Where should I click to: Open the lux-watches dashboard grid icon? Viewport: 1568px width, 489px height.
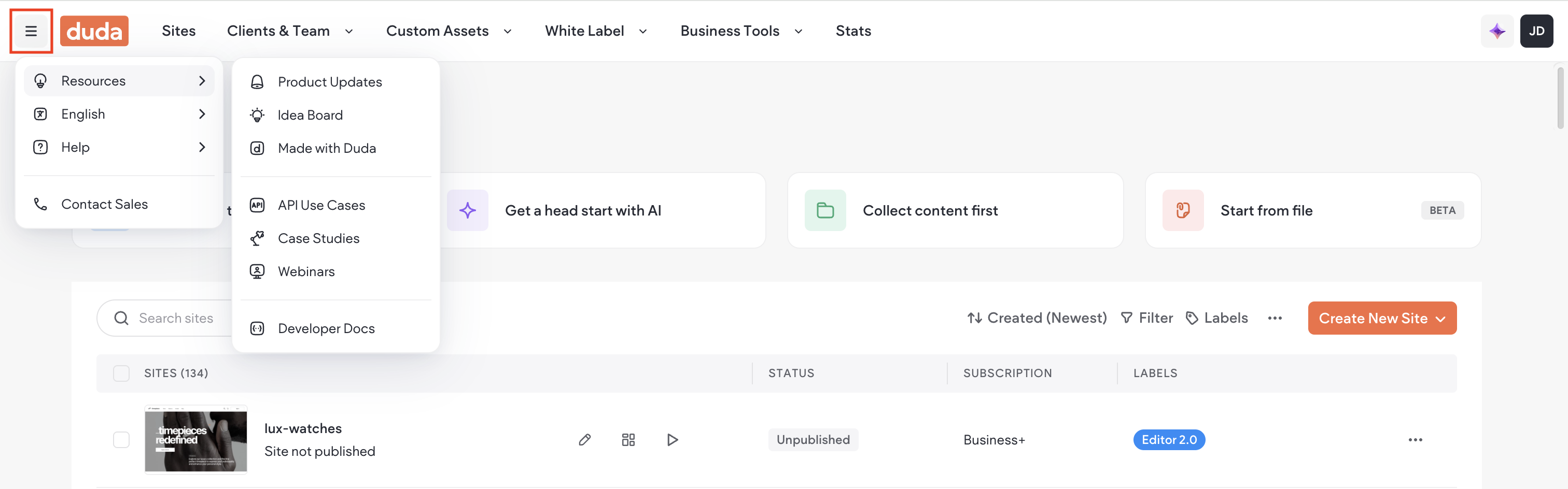628,440
